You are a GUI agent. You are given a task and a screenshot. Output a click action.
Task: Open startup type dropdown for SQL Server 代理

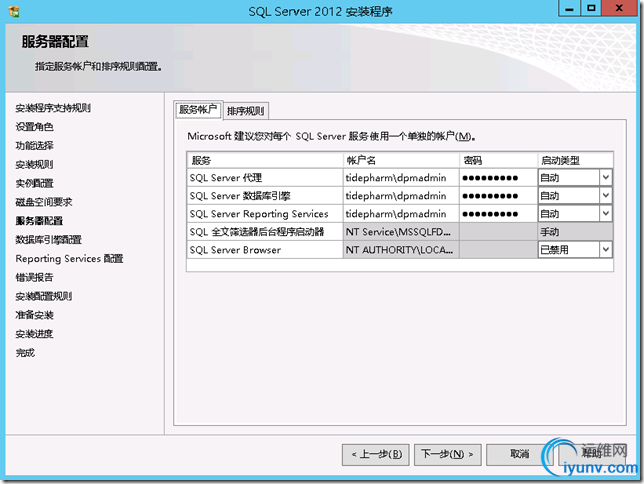point(605,177)
